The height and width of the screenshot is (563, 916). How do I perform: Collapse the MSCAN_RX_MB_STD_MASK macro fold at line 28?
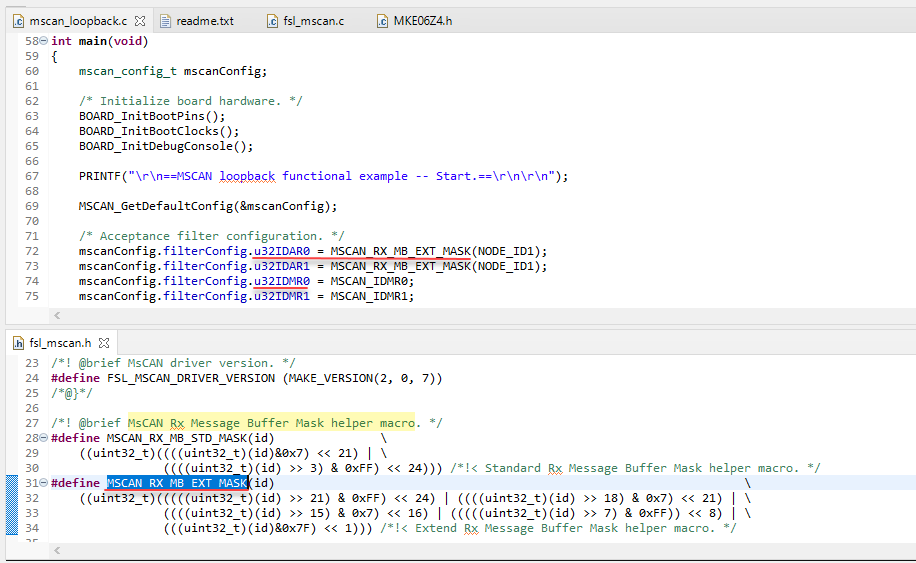click(x=43, y=437)
